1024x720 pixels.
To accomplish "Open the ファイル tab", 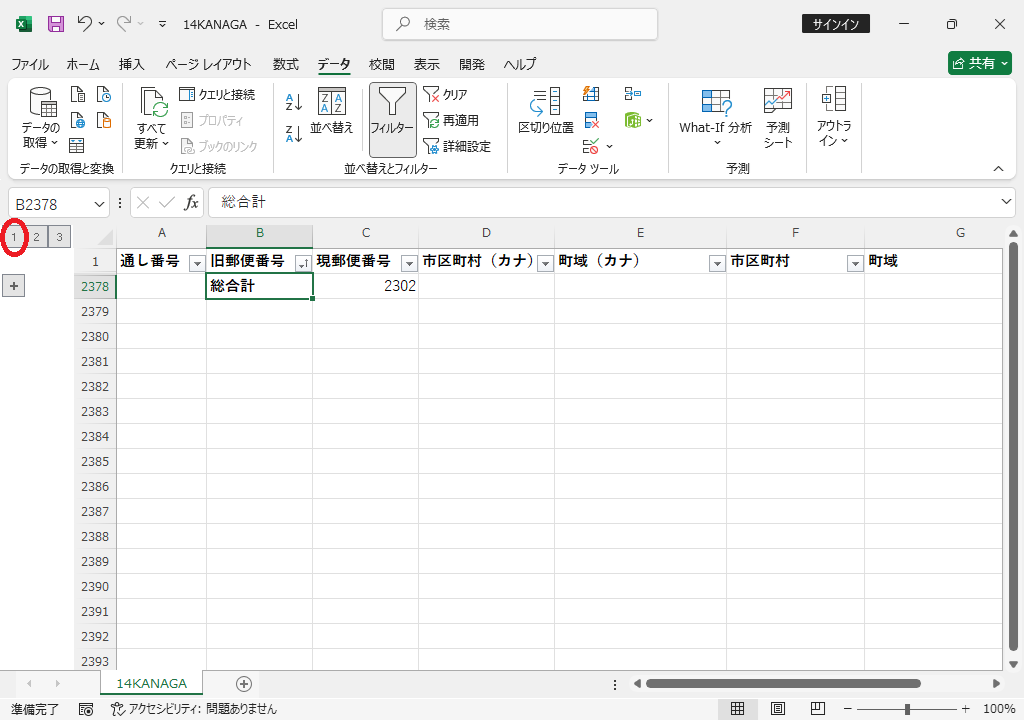I will (30, 64).
